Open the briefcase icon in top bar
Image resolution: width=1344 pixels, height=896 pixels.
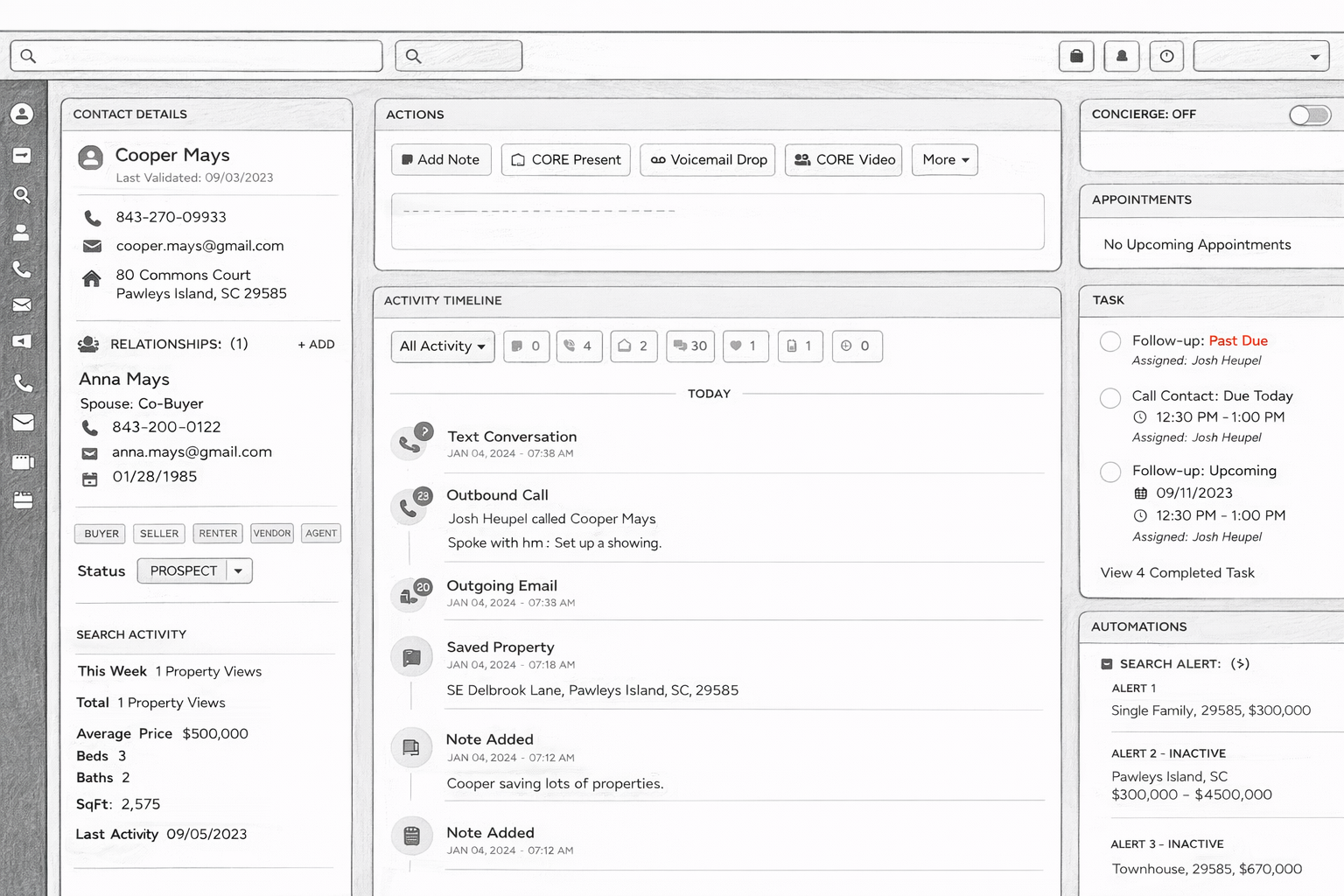coord(1076,56)
